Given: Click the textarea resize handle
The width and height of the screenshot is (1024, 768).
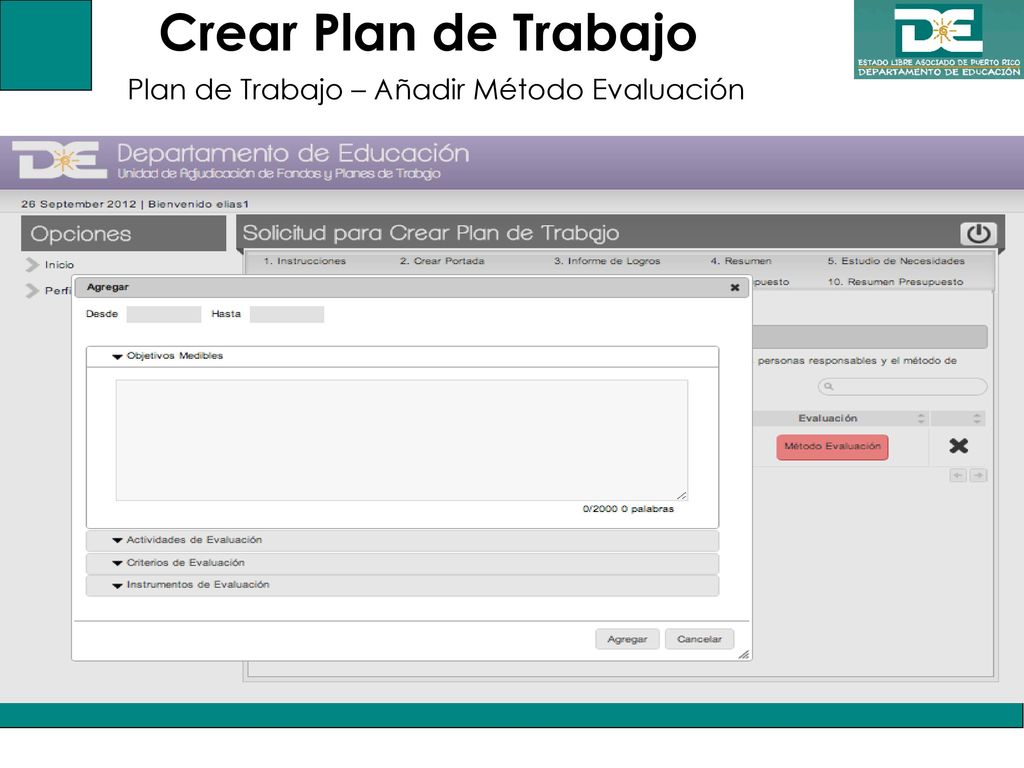Looking at the screenshot, I should coord(681,496).
